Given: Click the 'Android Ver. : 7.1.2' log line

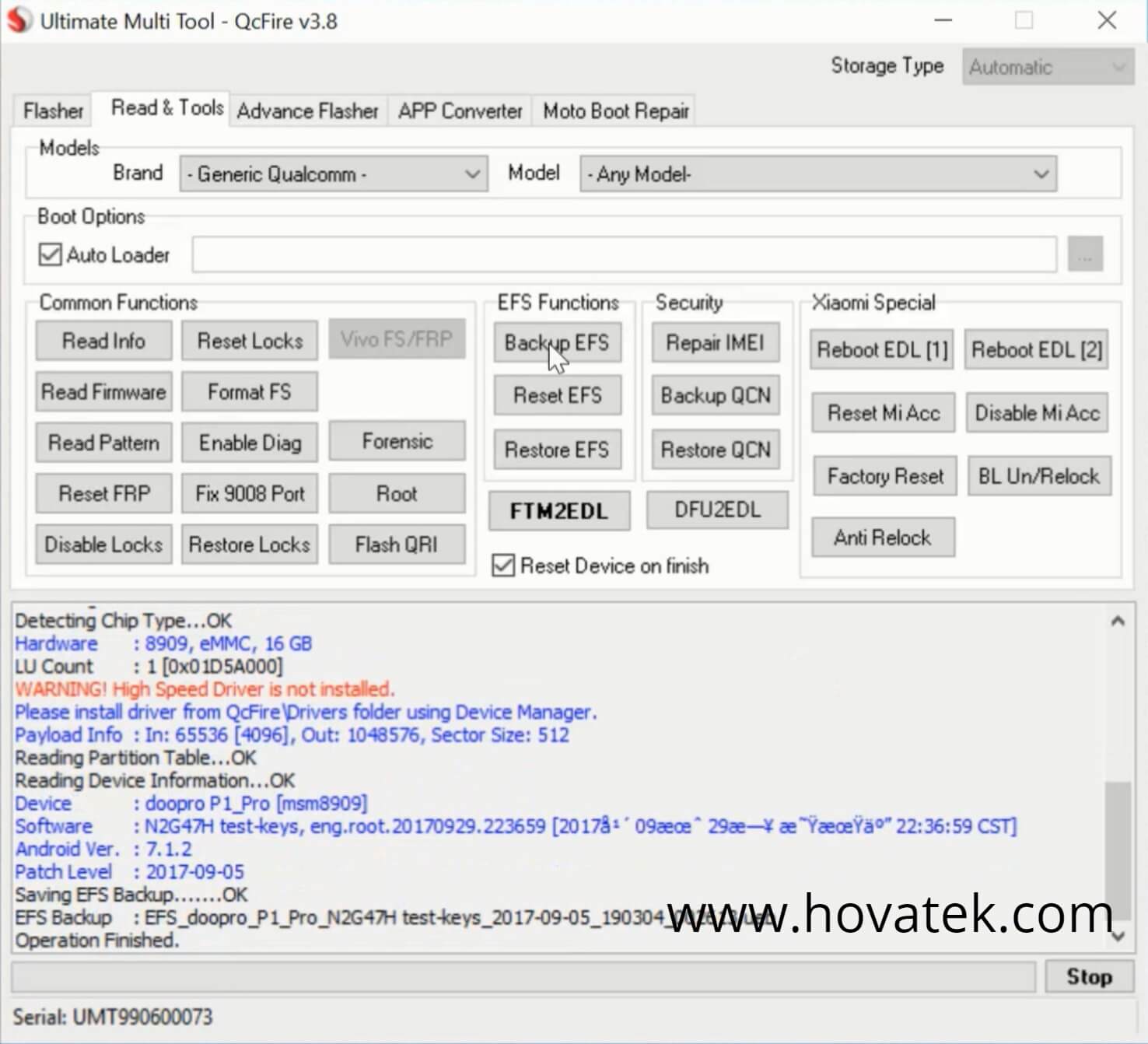Looking at the screenshot, I should [103, 849].
